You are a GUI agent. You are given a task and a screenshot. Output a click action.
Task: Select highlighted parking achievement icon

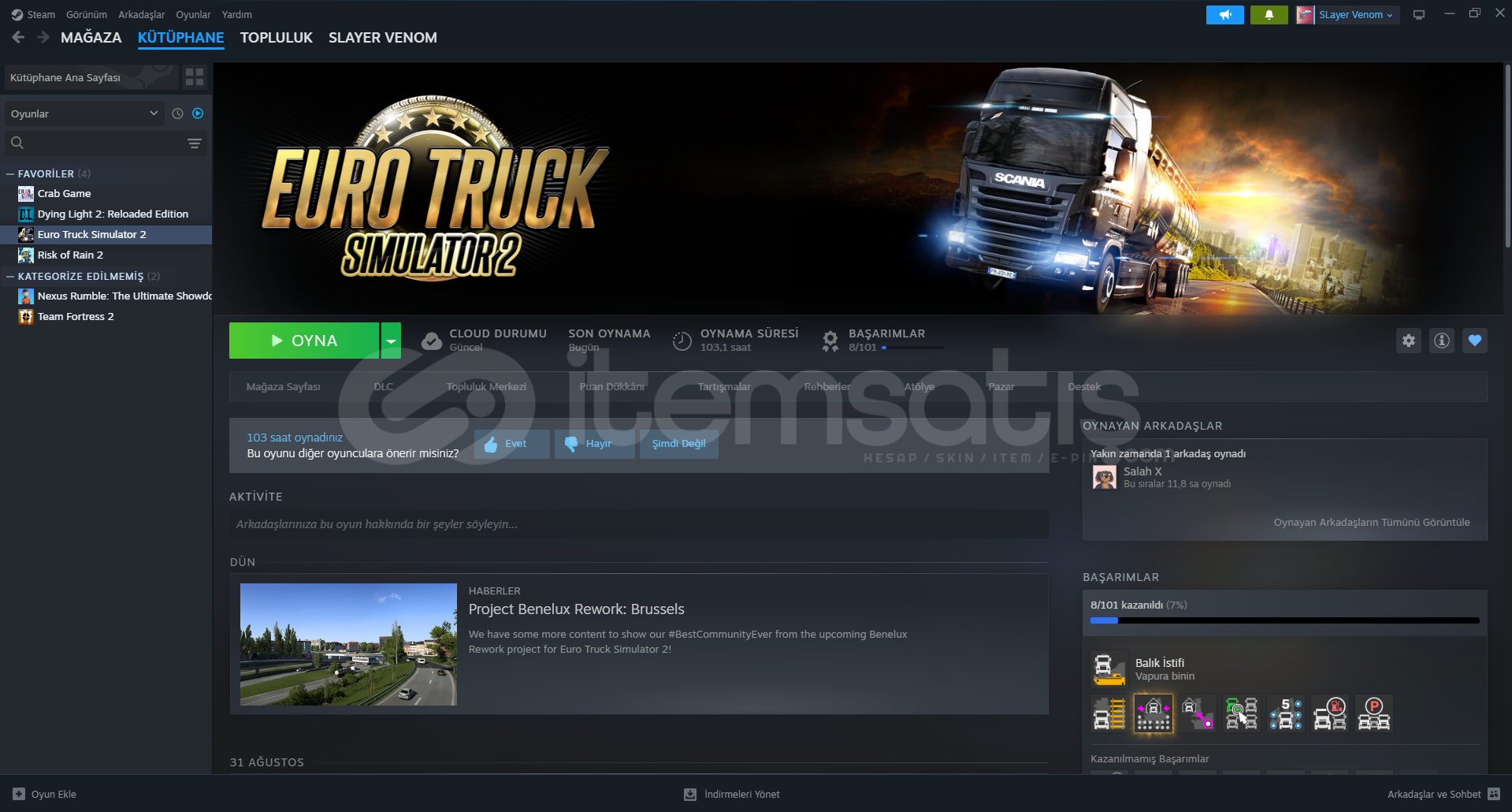point(1154,713)
